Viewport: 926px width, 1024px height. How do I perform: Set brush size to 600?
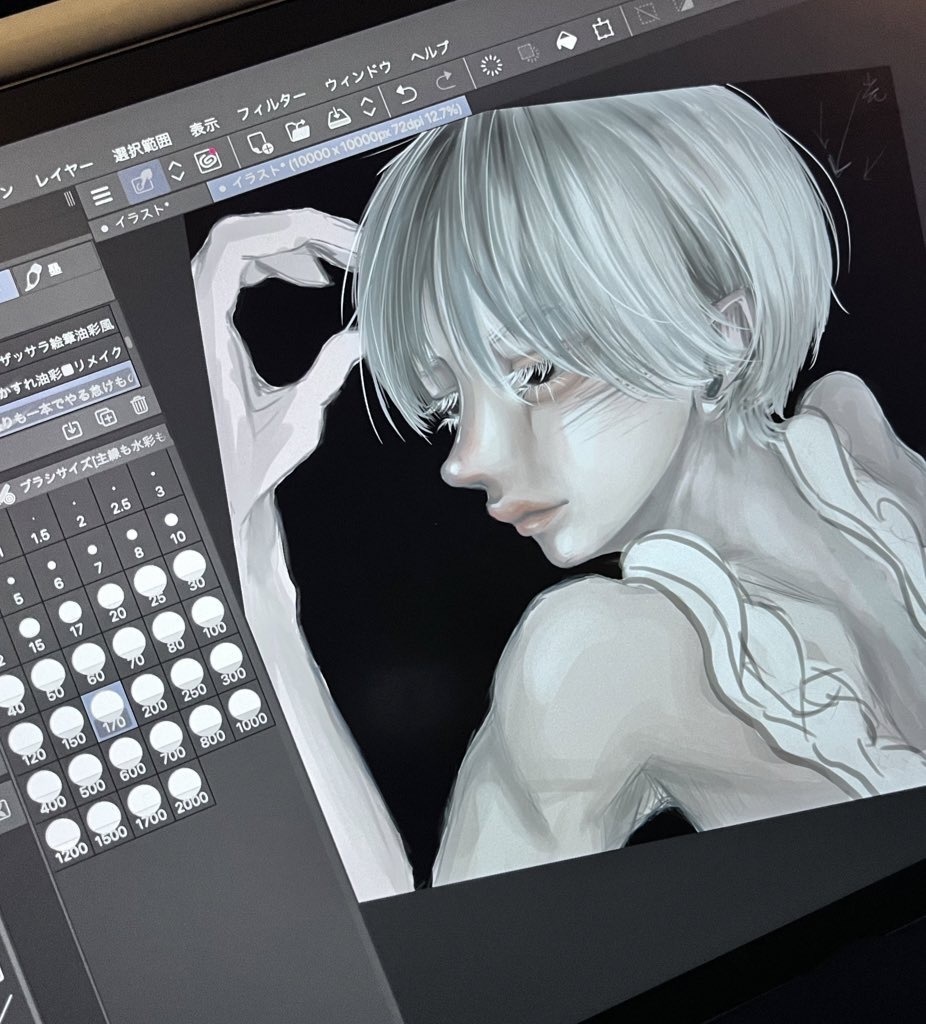point(127,759)
